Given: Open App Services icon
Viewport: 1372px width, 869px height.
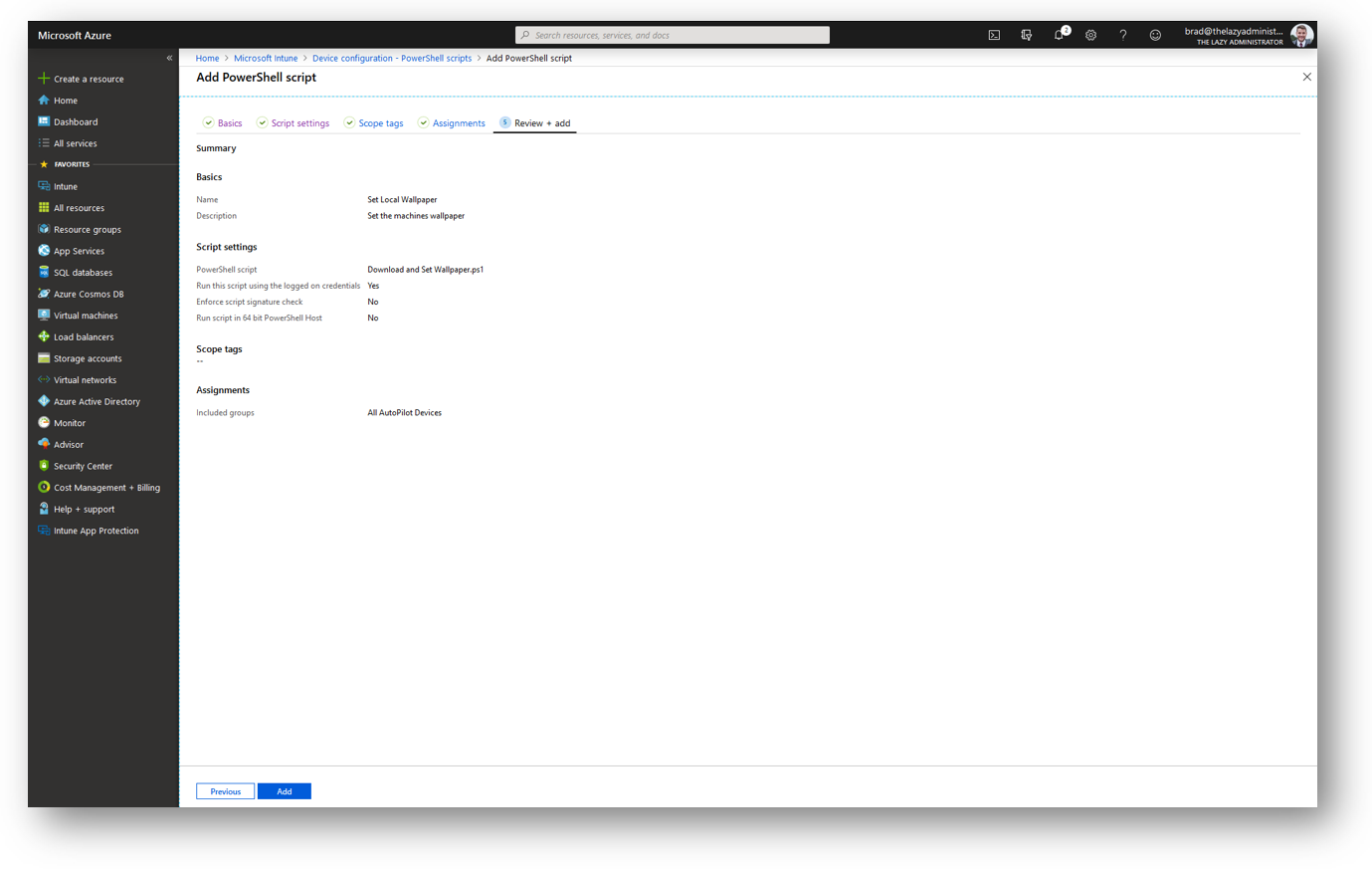Looking at the screenshot, I should 44,251.
